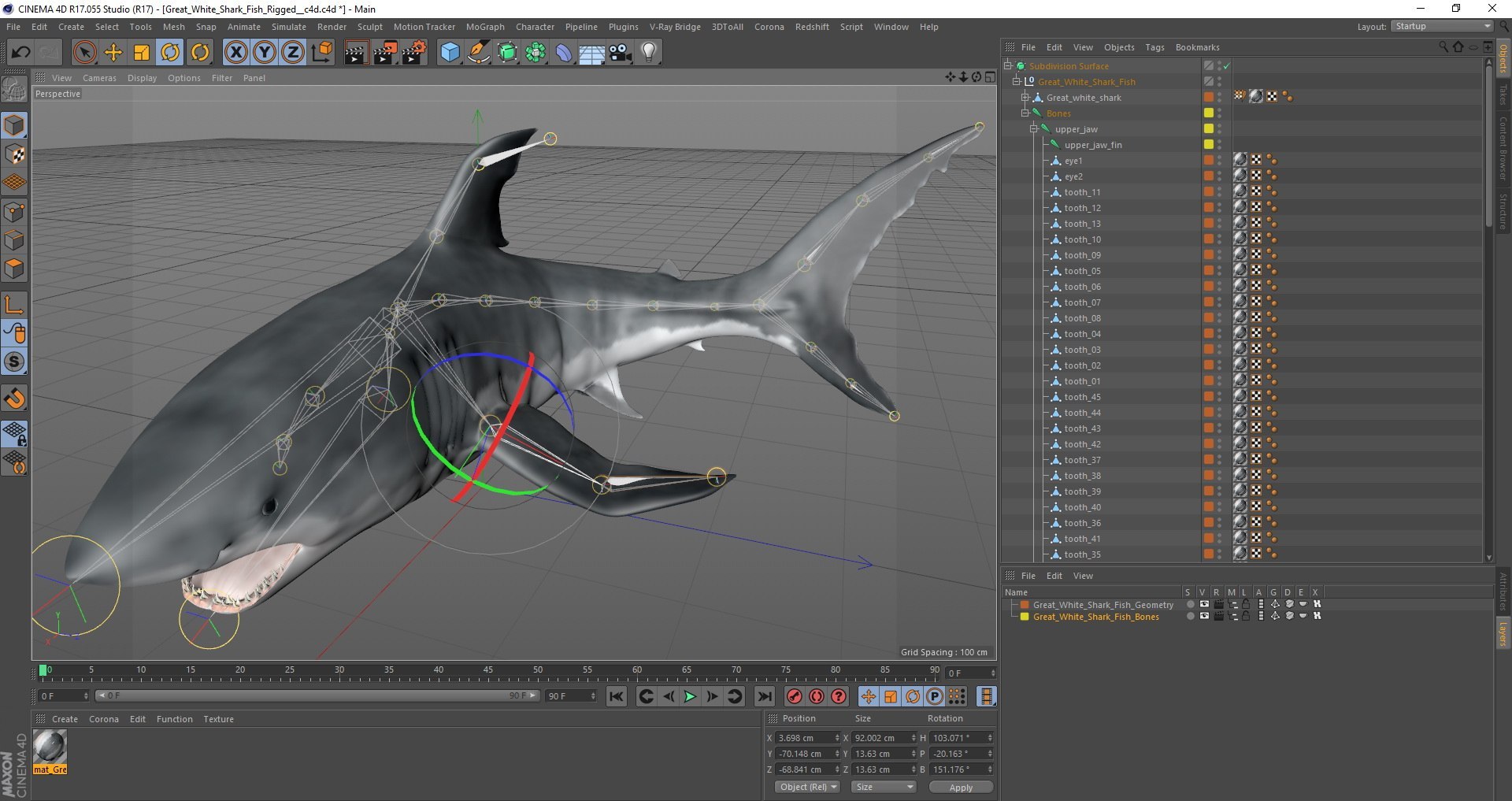The height and width of the screenshot is (801, 1512).
Task: Click Record Active Objects key button
Action: (x=795, y=696)
